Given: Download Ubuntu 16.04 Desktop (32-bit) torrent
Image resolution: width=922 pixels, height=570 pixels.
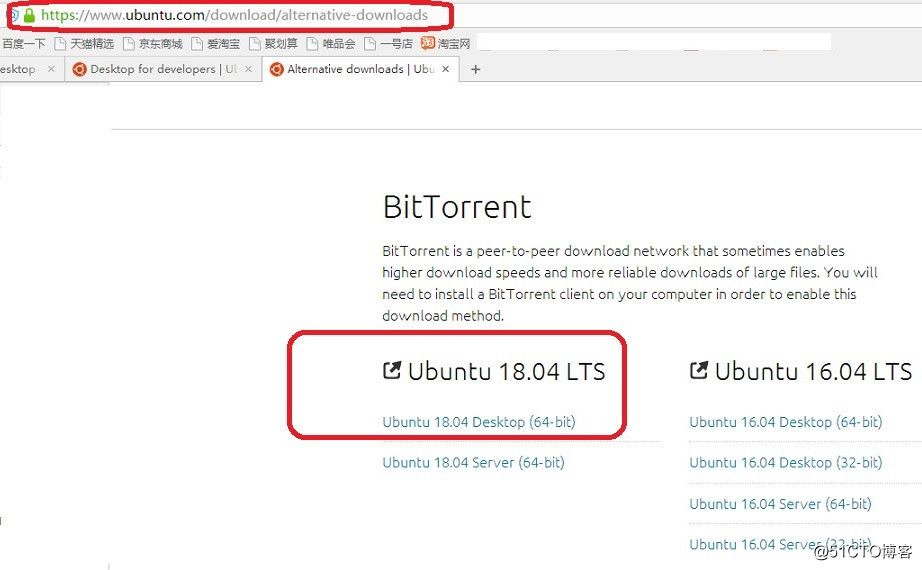Looking at the screenshot, I should tap(786, 462).
